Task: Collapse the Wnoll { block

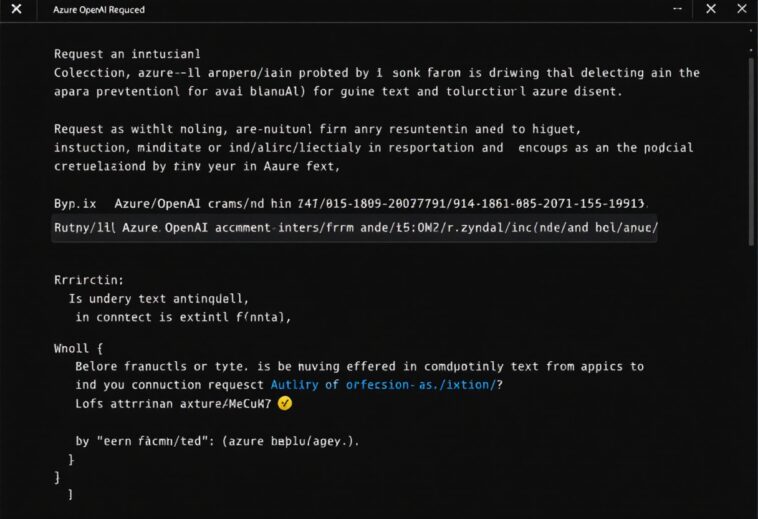Action: [78, 348]
